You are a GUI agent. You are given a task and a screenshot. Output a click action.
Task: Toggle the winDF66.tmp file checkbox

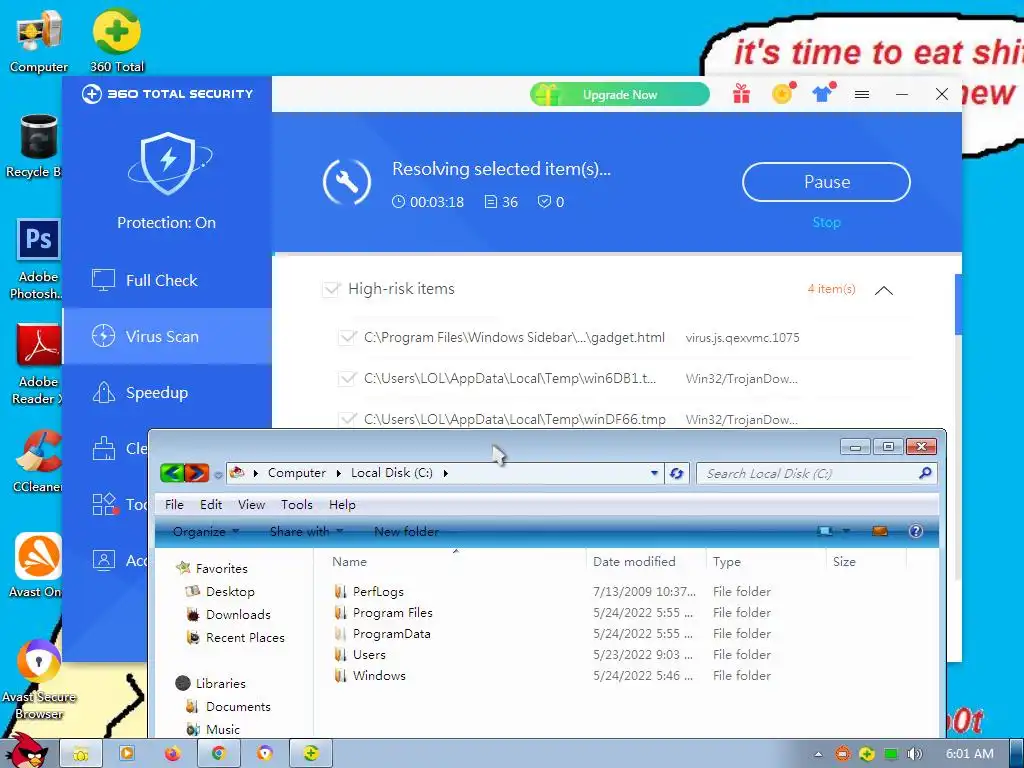click(347, 419)
